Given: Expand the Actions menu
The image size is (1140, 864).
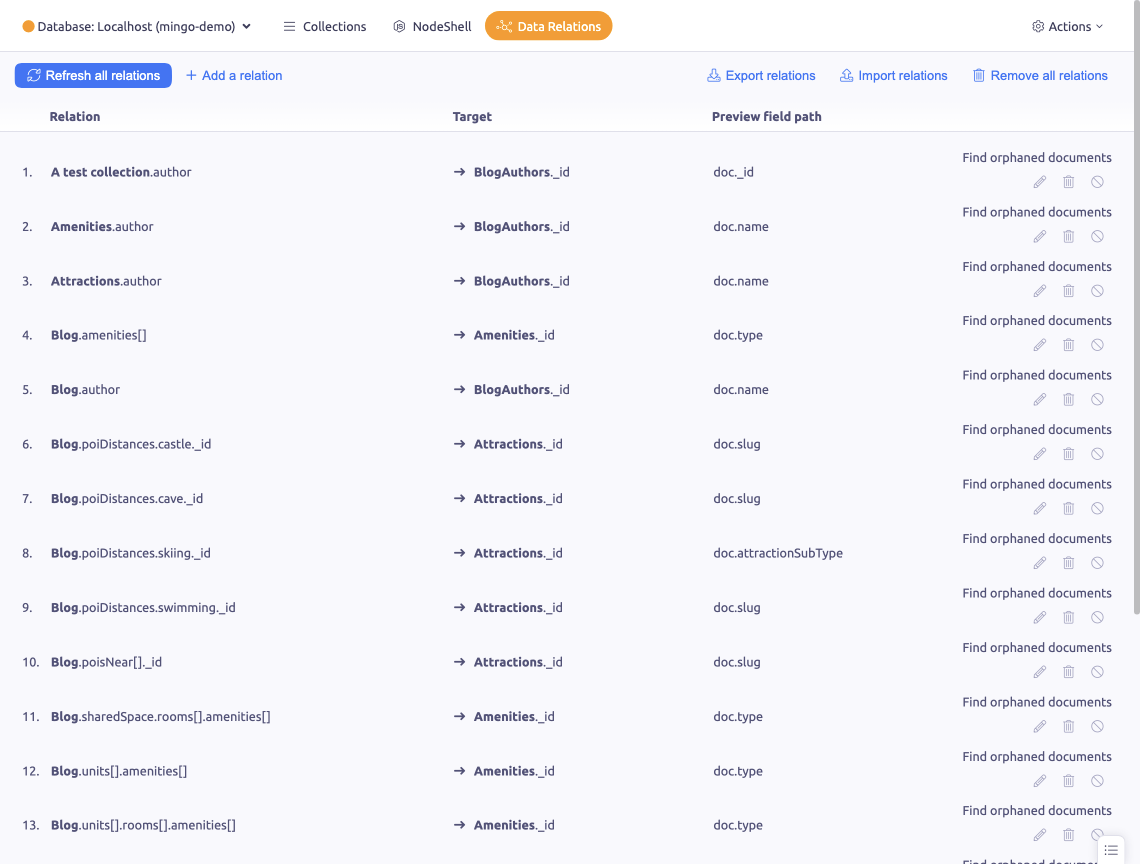Looking at the screenshot, I should coord(1067,27).
